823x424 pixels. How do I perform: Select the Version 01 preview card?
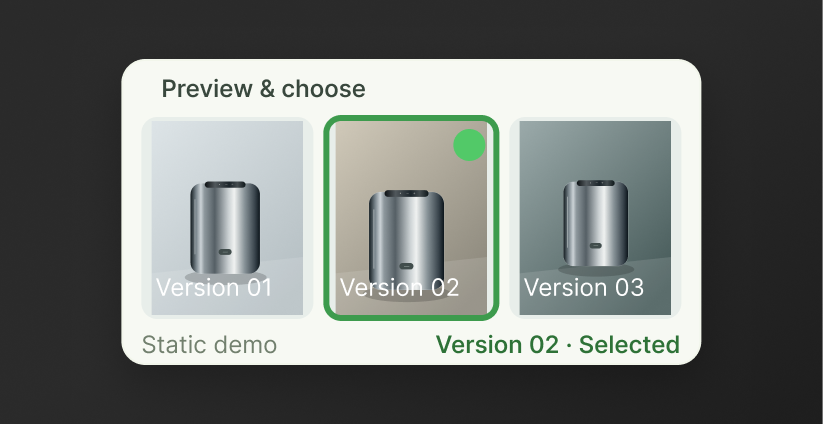pos(227,218)
